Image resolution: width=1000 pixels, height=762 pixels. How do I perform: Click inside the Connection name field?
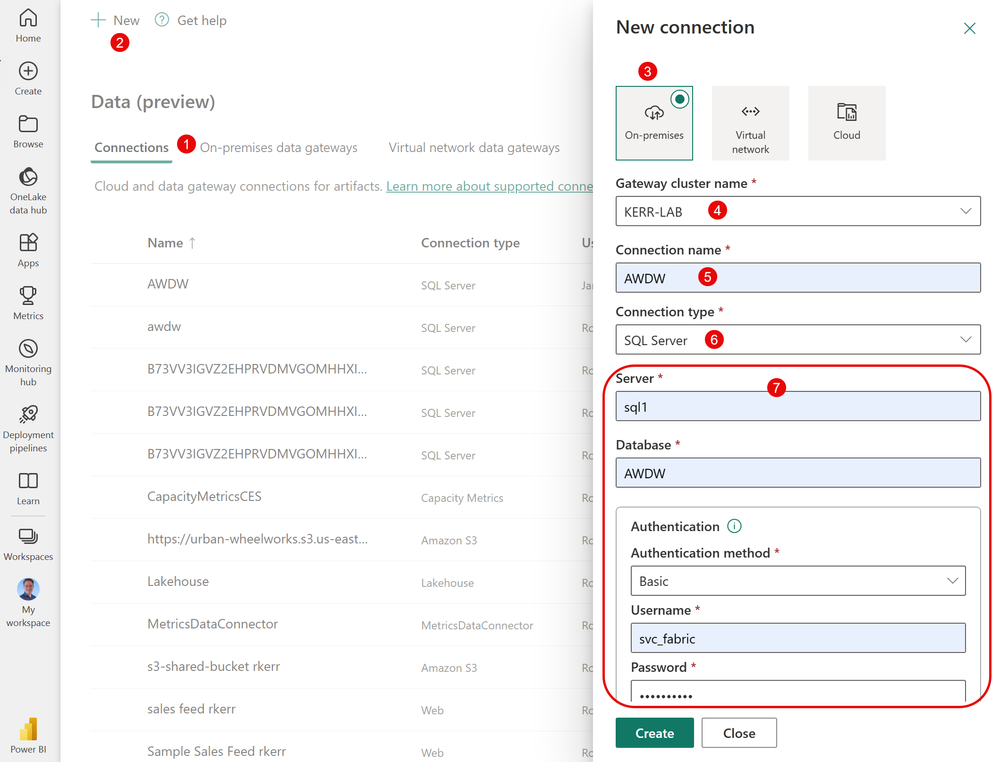pos(797,277)
